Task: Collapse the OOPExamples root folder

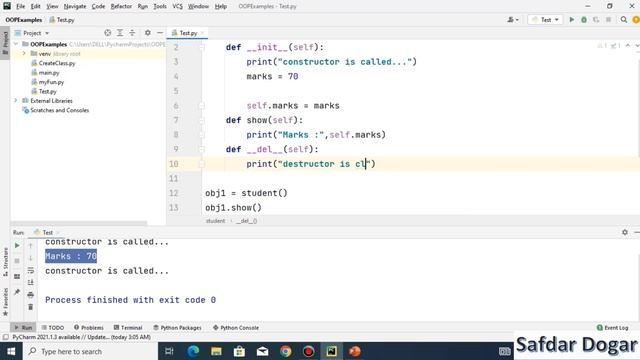Action: (16, 44)
